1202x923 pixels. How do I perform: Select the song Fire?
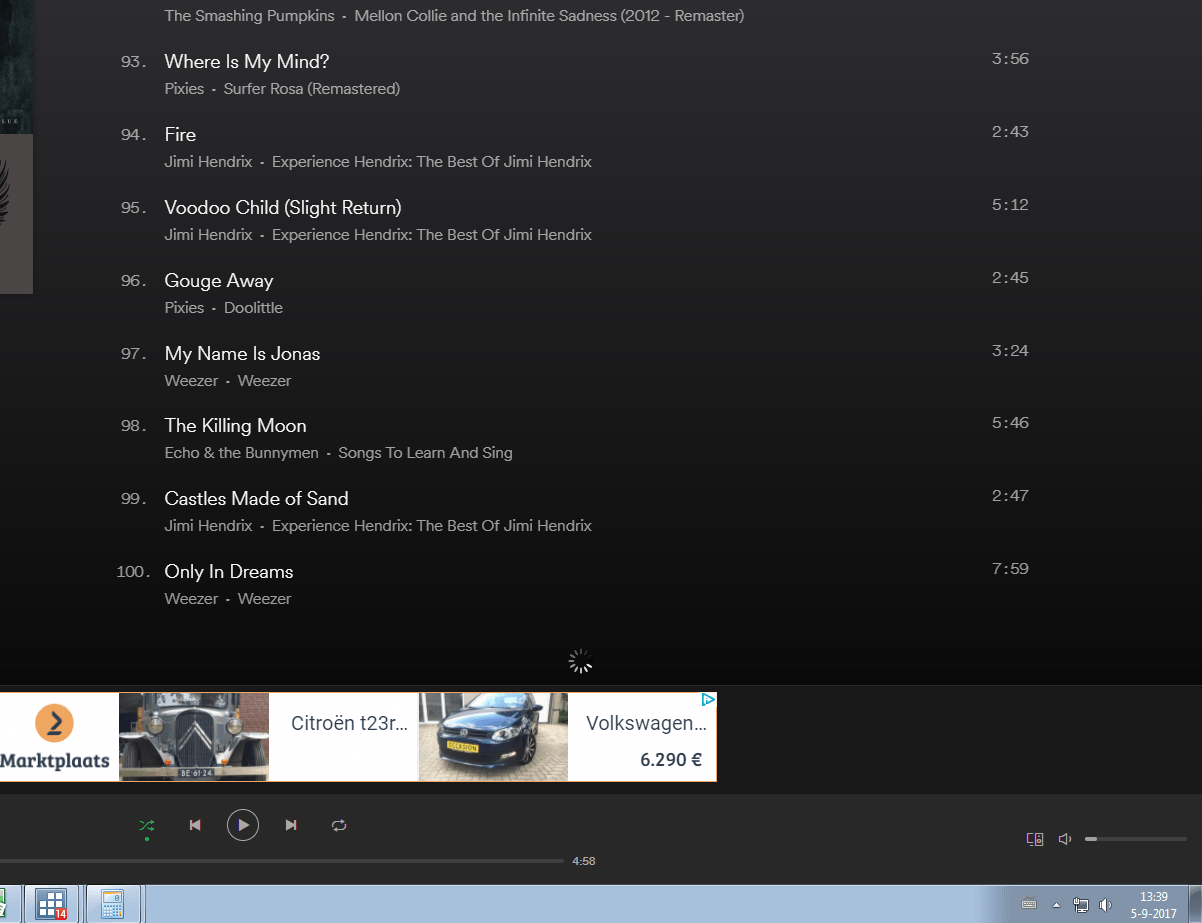[180, 135]
